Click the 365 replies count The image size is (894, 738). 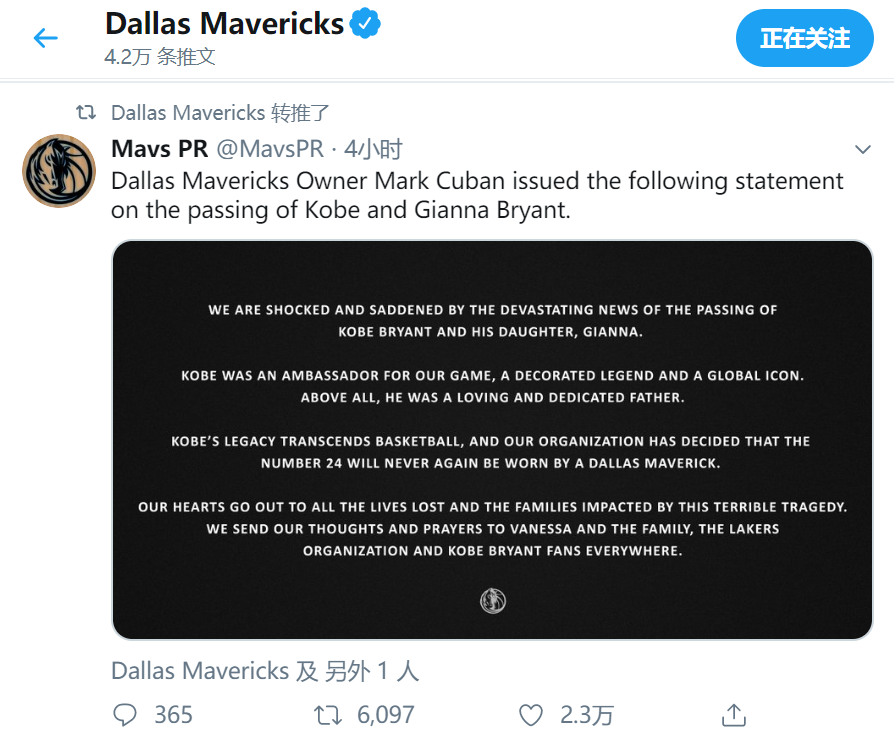tap(173, 715)
